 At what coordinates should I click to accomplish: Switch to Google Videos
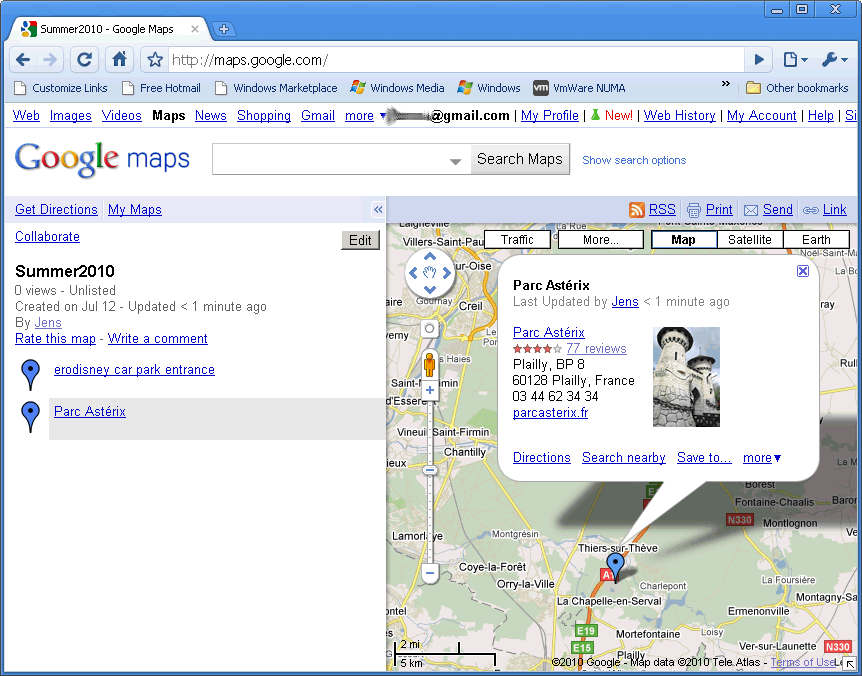(121, 115)
